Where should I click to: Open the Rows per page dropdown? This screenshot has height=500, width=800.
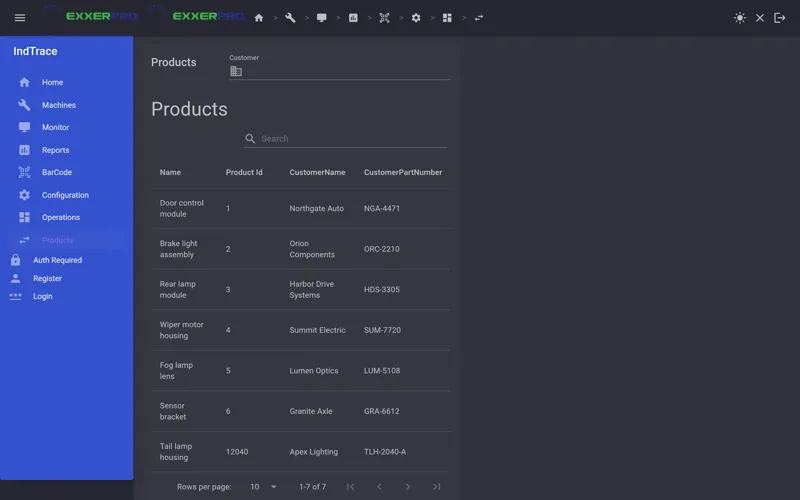[x=263, y=487]
